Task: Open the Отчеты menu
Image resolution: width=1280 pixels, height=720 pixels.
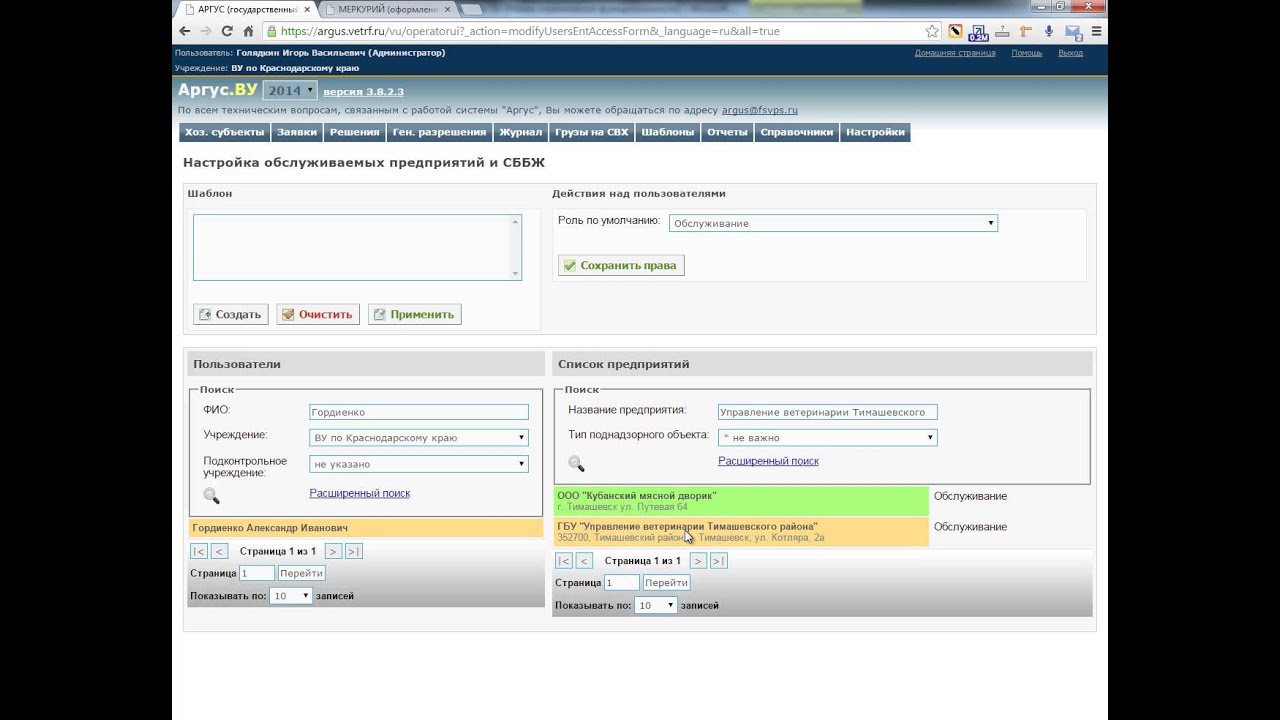Action: coord(727,132)
